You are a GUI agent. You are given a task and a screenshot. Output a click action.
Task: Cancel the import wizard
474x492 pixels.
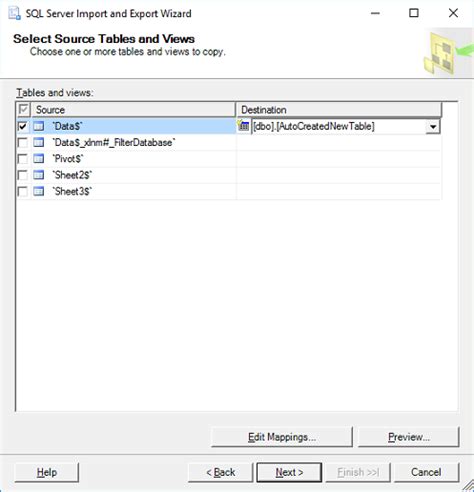pyautogui.click(x=426, y=472)
